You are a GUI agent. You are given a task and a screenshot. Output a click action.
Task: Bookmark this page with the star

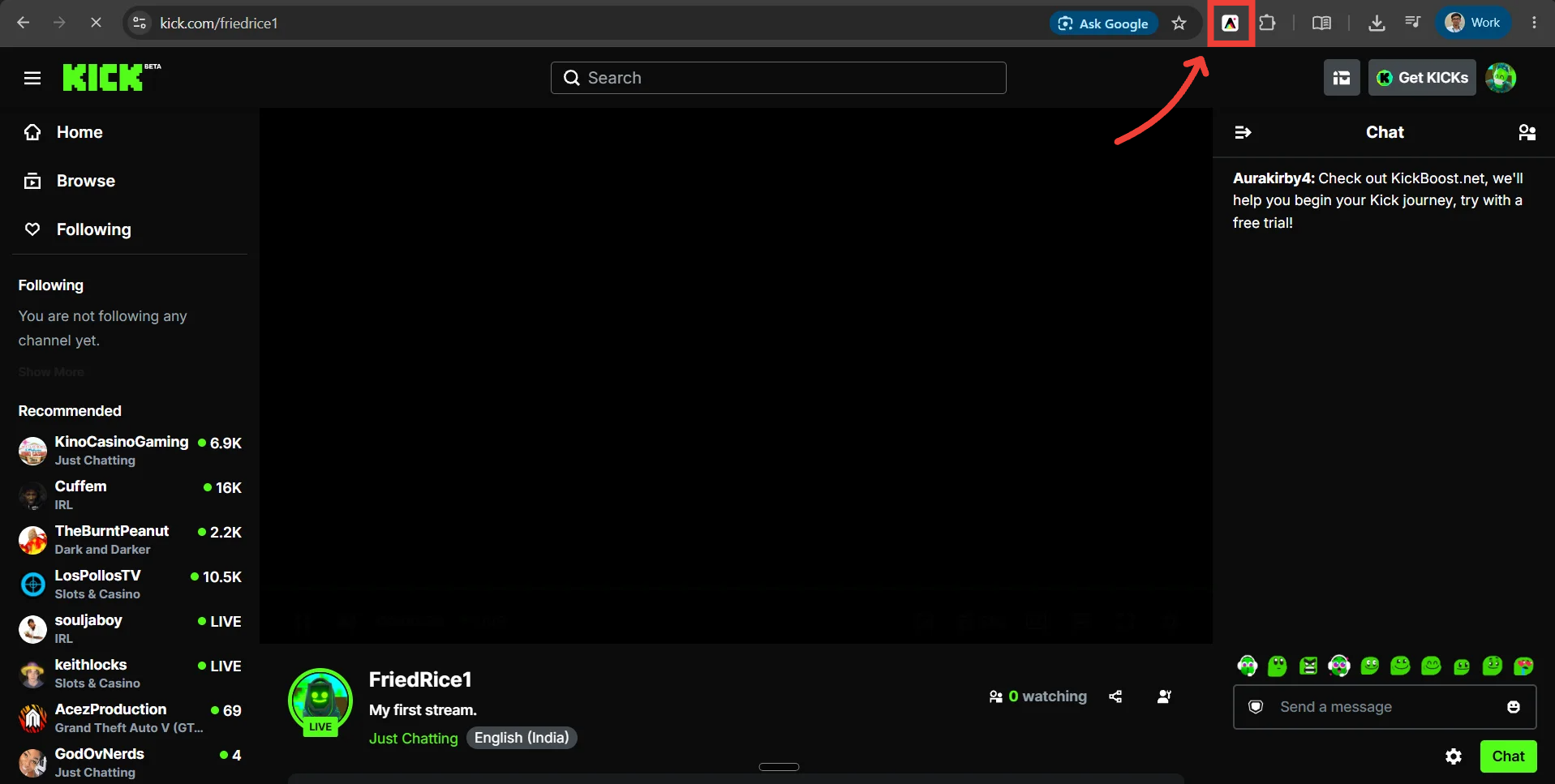tap(1179, 24)
